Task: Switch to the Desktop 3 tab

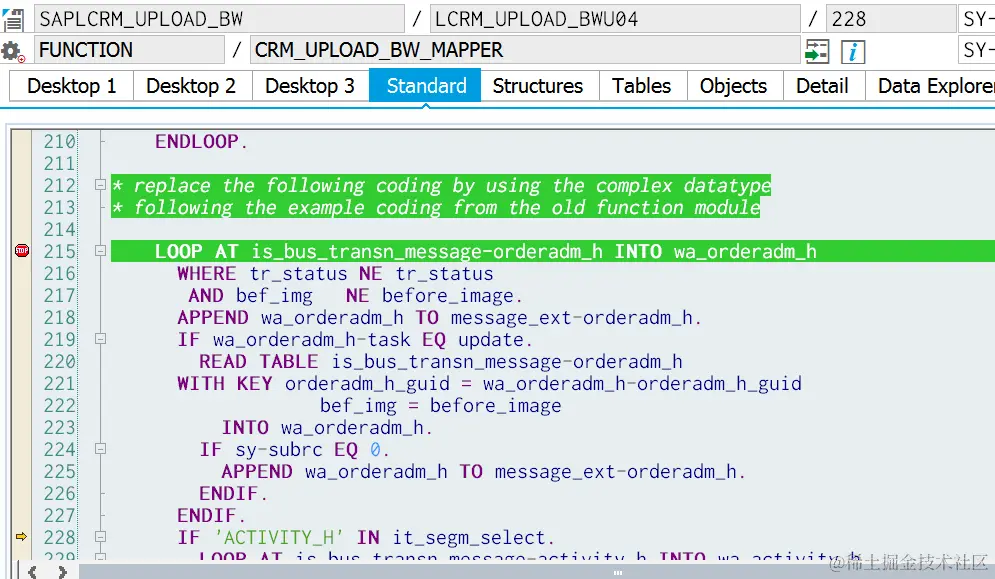Action: [x=310, y=86]
